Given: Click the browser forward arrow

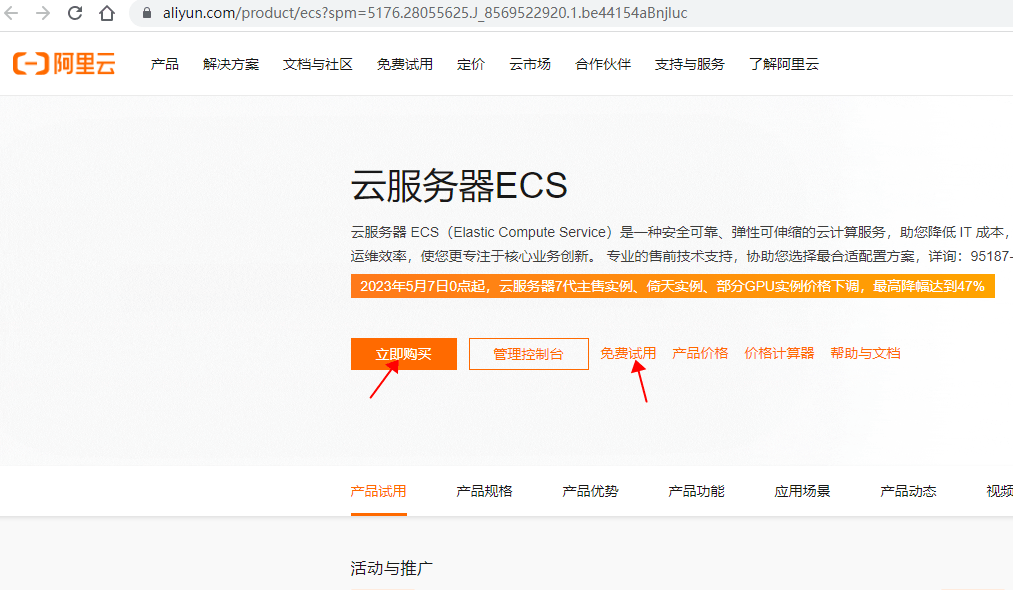Looking at the screenshot, I should 43,13.
